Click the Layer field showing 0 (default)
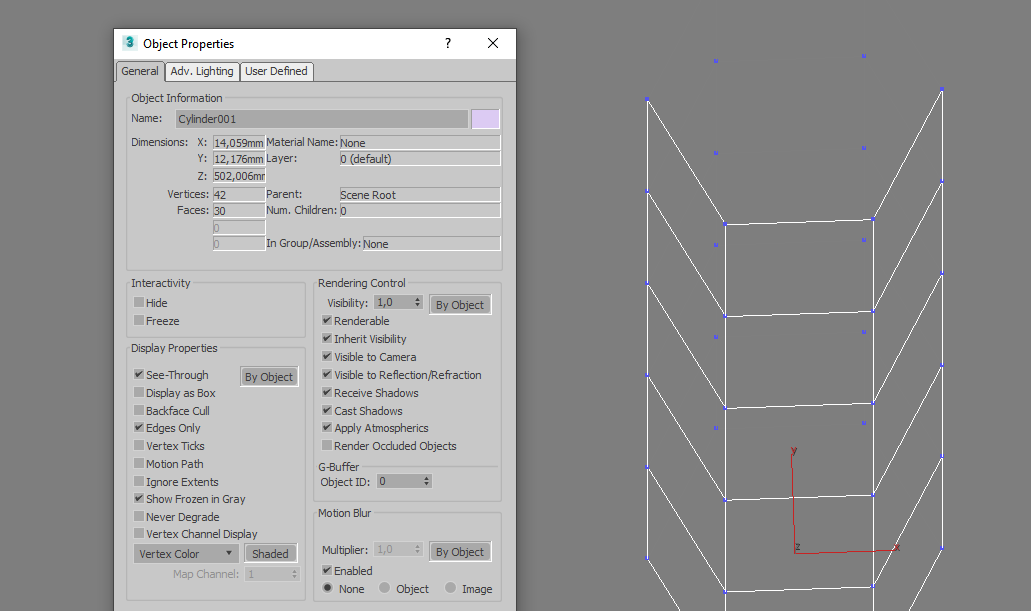The image size is (1031, 611). click(x=420, y=159)
